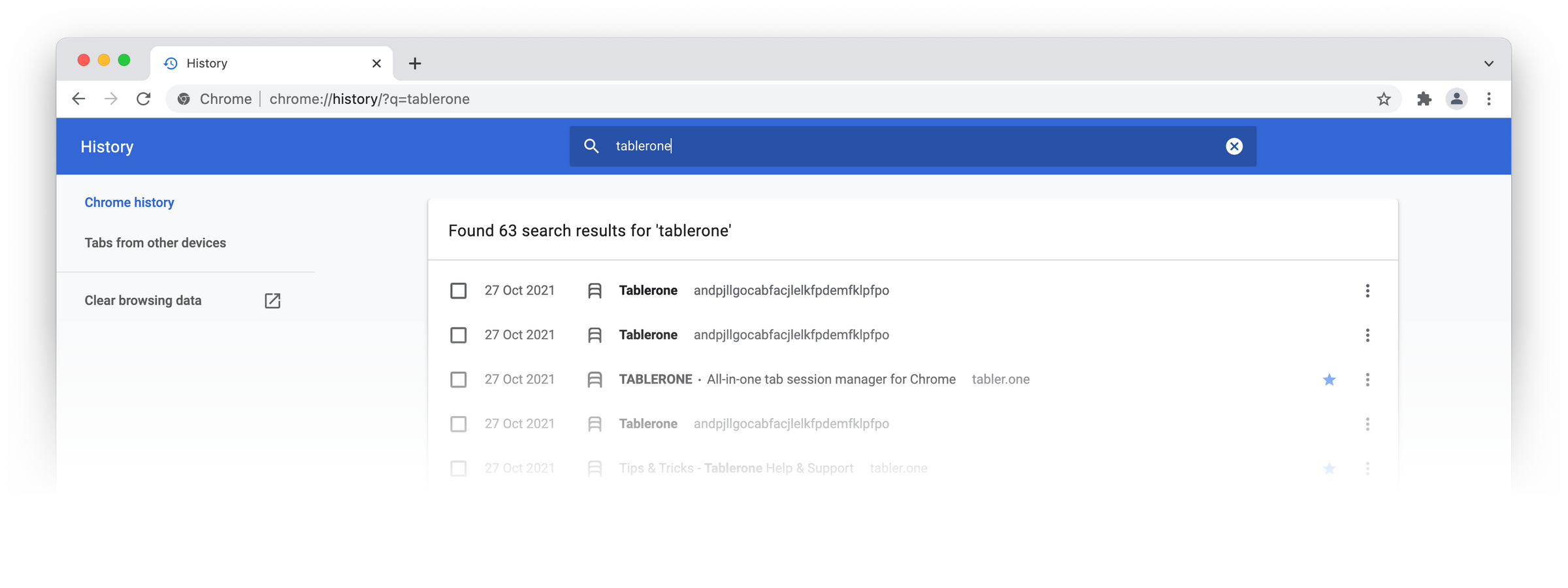Screen dimensions: 1568x588
Task: Open Clear browsing data
Action: pyautogui.click(x=143, y=301)
